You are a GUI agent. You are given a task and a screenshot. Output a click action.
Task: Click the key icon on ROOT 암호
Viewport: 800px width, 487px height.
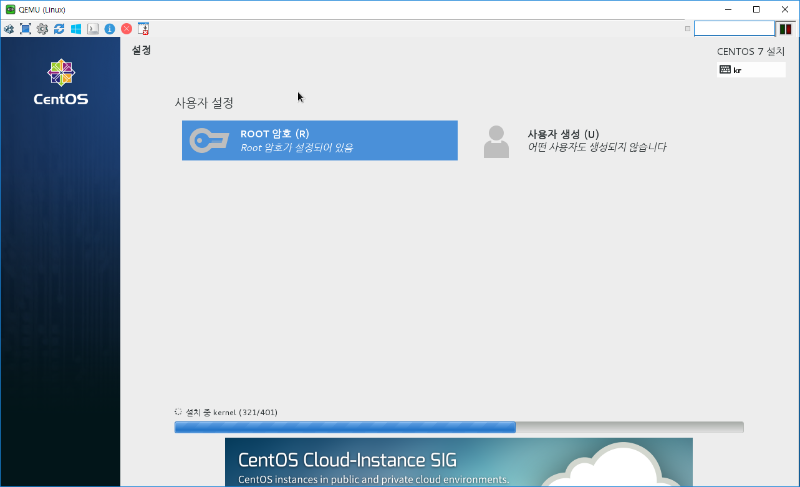point(209,140)
